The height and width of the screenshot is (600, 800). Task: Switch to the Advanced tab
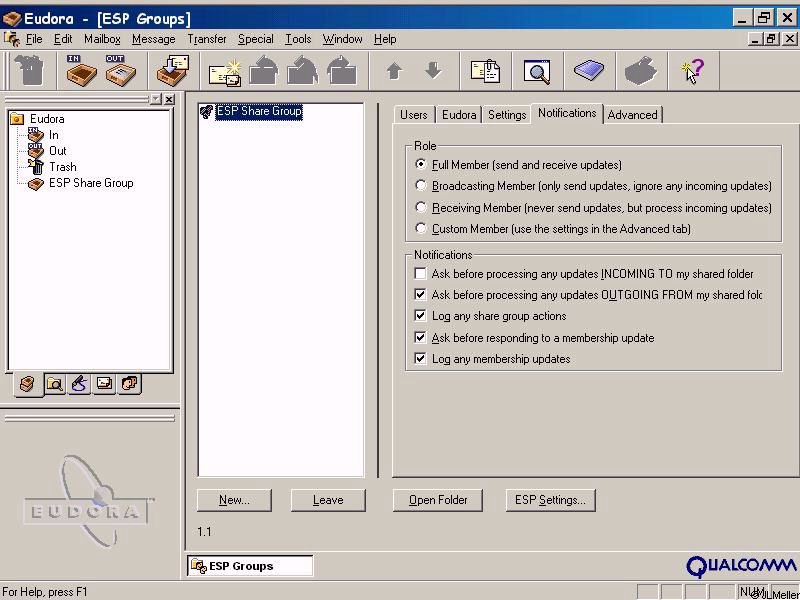[x=633, y=115]
